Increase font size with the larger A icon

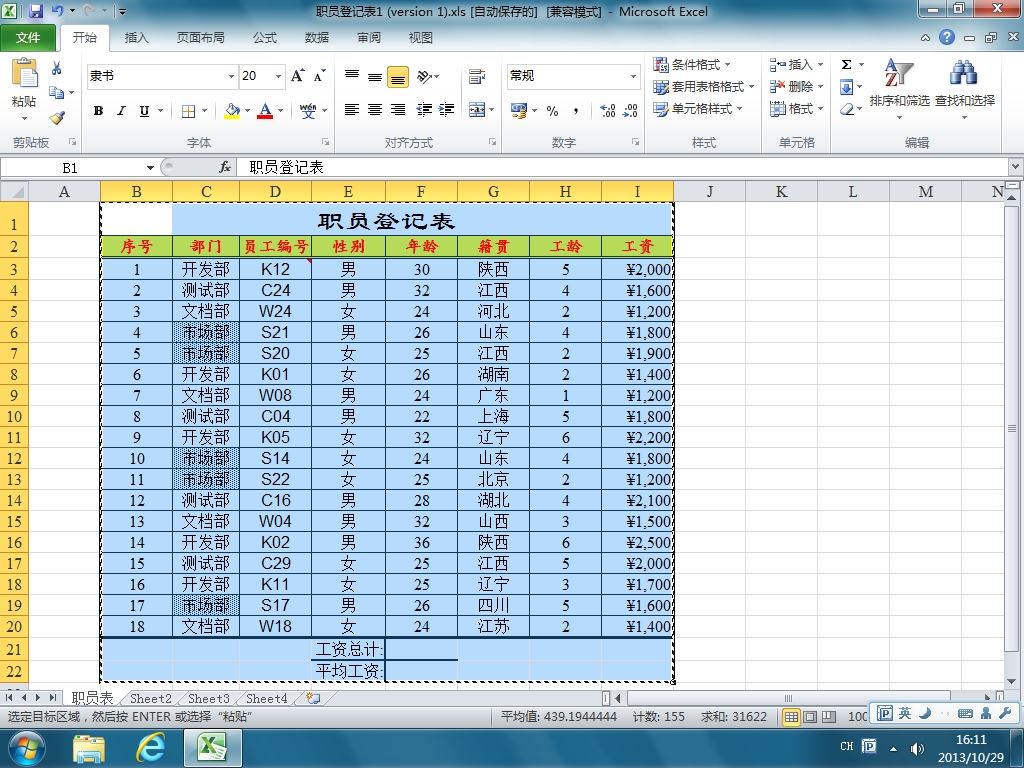pyautogui.click(x=298, y=76)
